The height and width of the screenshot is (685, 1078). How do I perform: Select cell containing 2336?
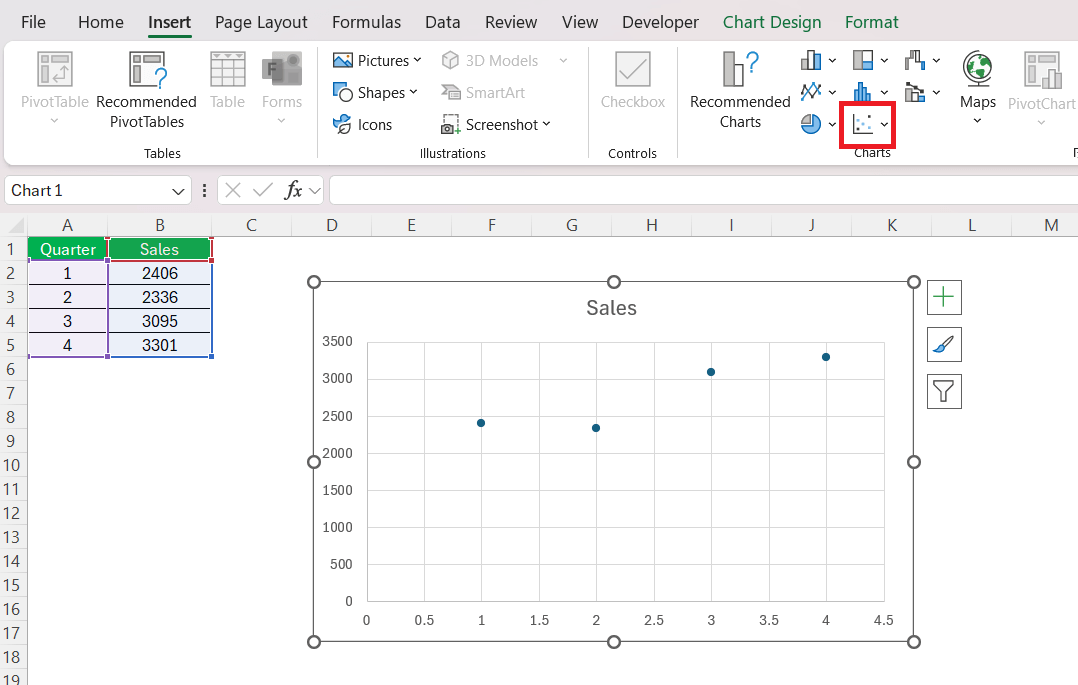pyautogui.click(x=160, y=297)
